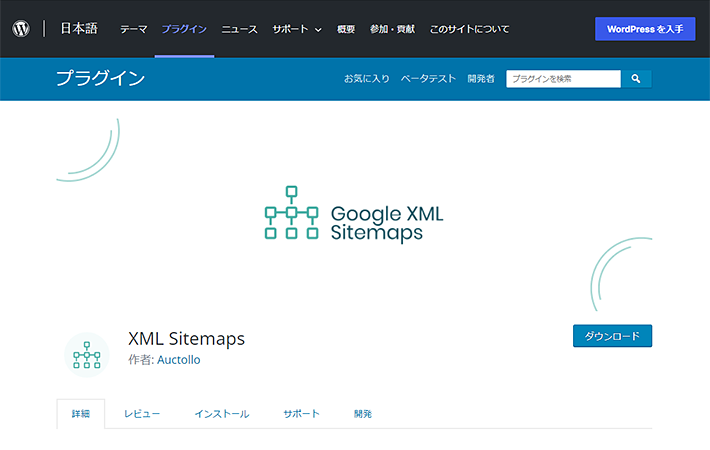Expand the サポート dropdown chevron
This screenshot has height=450, width=710.
point(318,30)
